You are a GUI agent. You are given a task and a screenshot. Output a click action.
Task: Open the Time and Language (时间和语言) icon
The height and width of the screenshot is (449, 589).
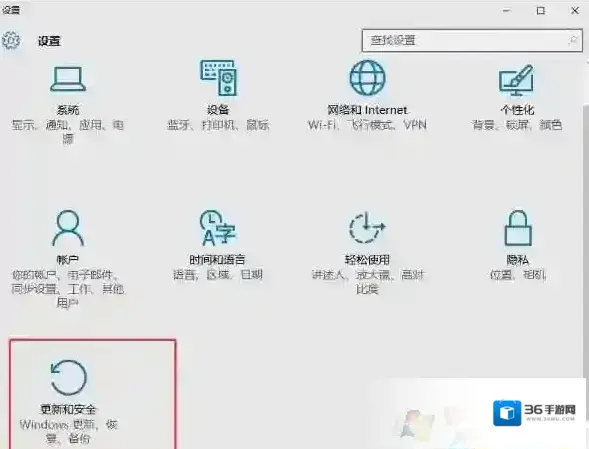click(x=217, y=228)
